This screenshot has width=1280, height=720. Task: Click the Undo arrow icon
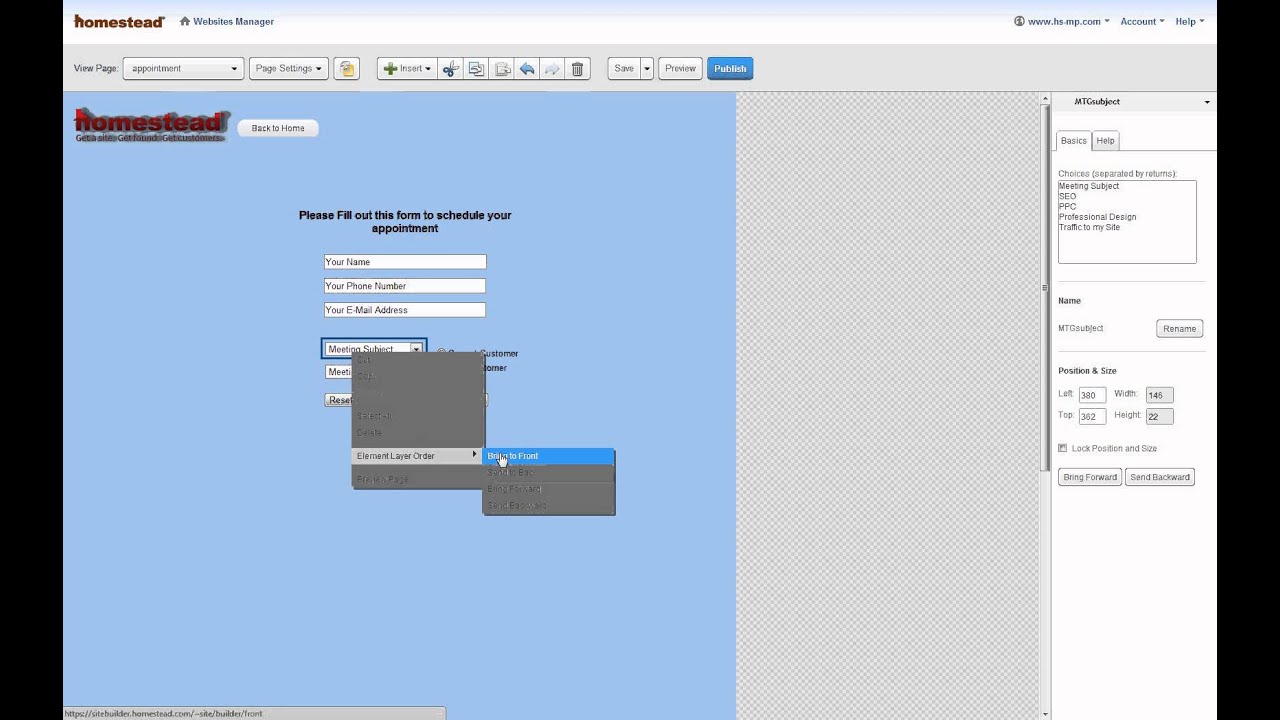(x=527, y=69)
